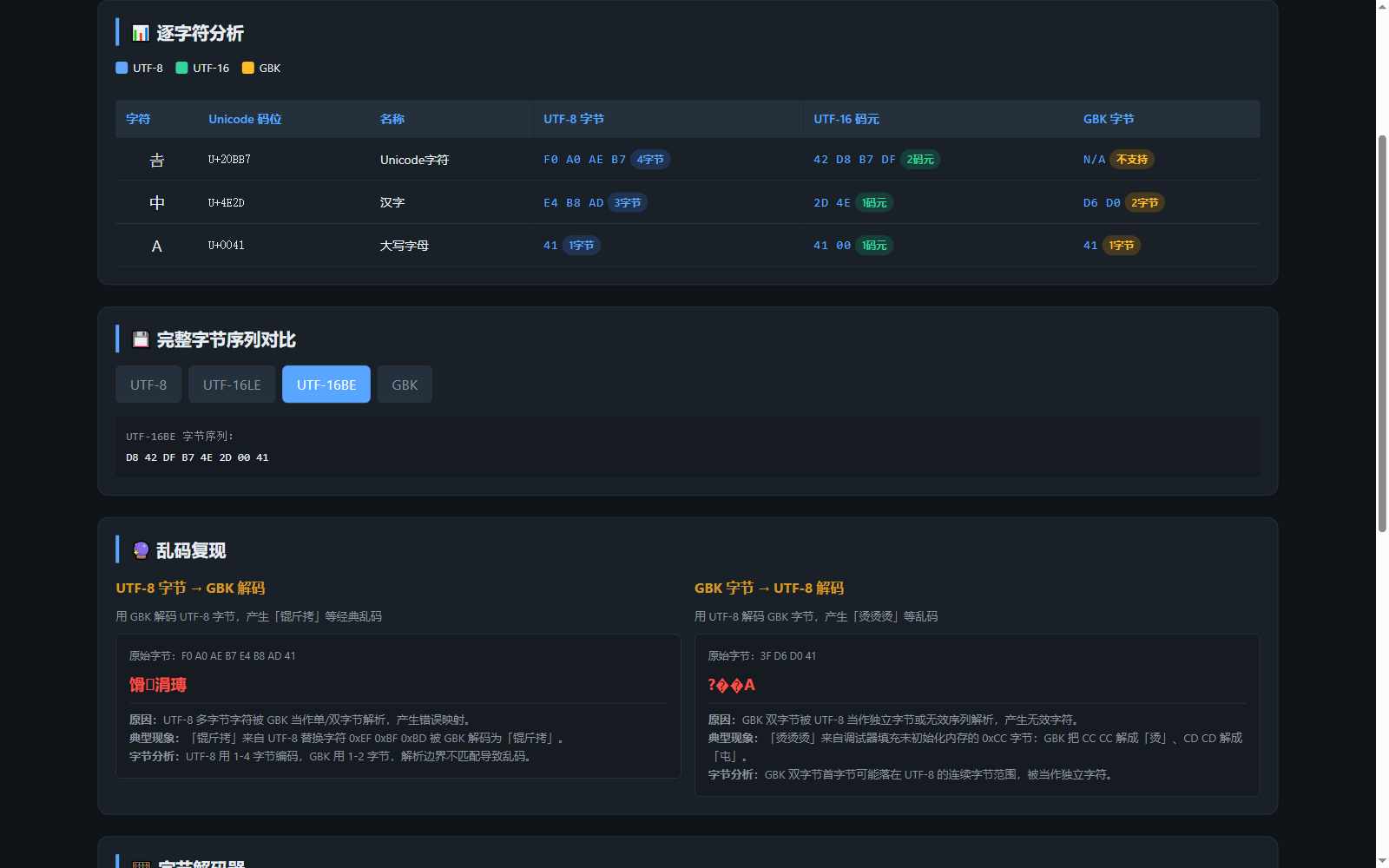Click the page scrollbar down arrow
1389x868 pixels.
(1382, 861)
